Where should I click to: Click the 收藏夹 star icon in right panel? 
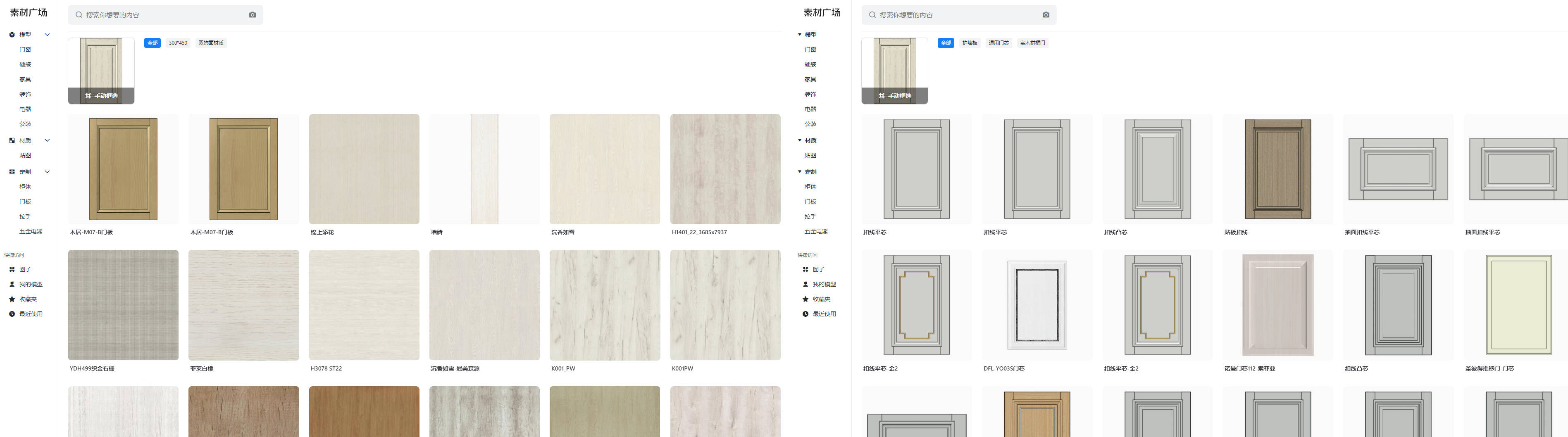coord(805,299)
